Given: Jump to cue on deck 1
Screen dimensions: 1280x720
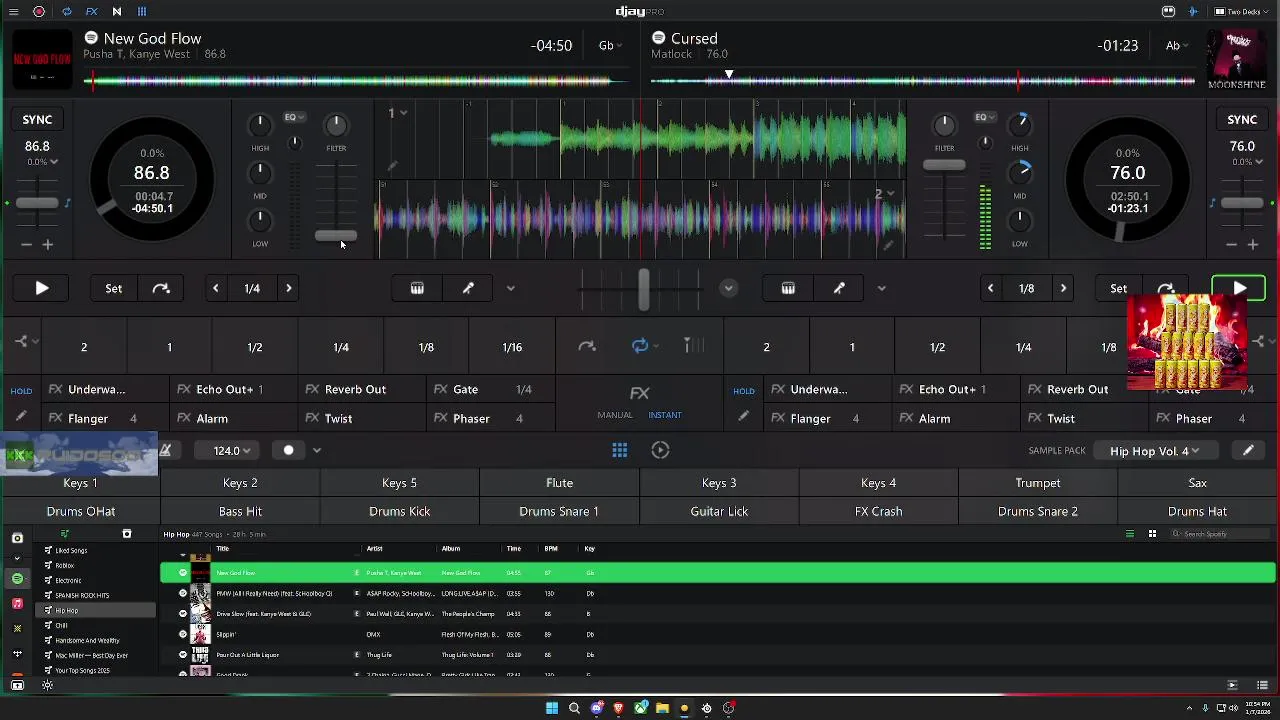Looking at the screenshot, I should pyautogui.click(x=161, y=288).
